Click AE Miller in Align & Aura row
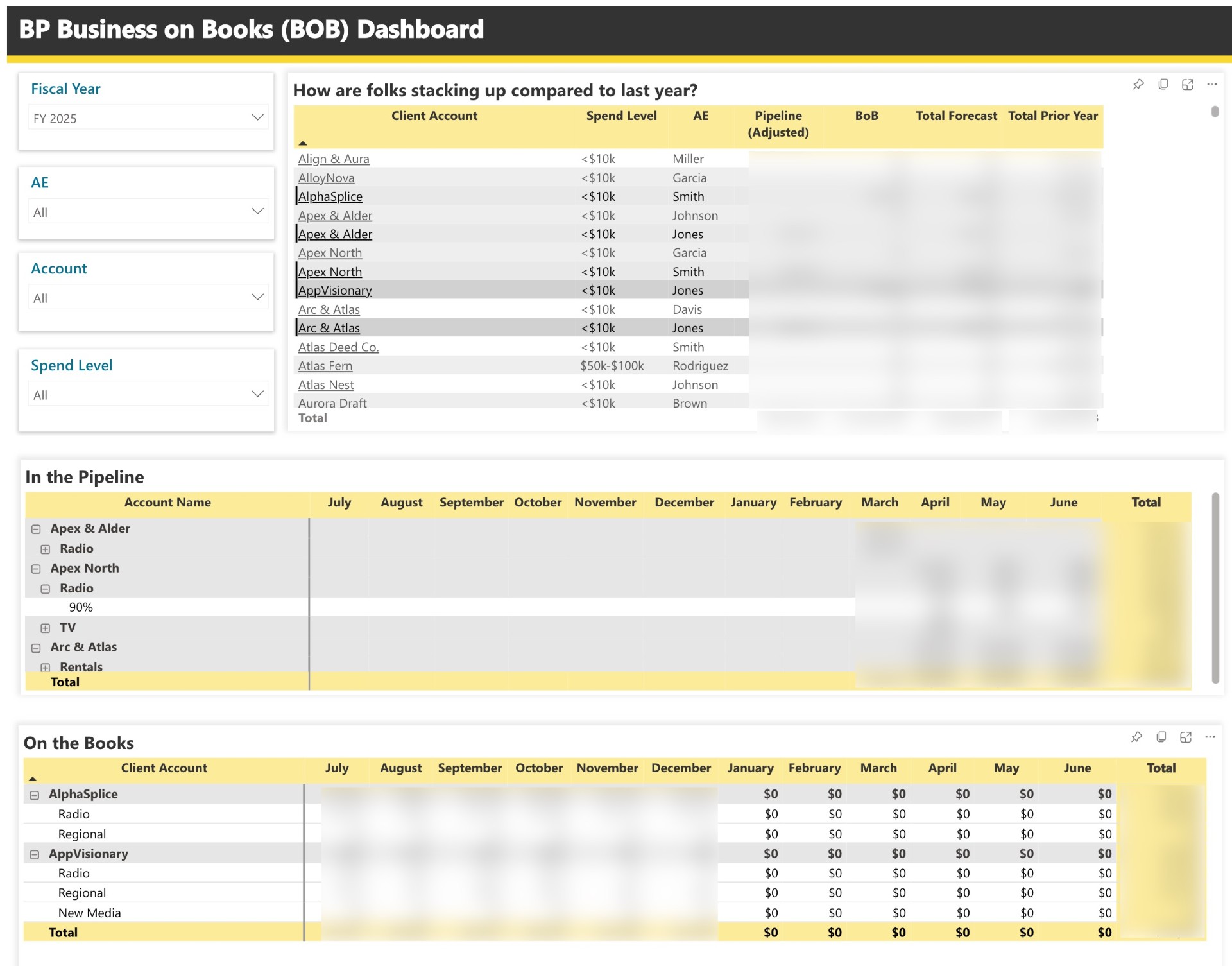1232x966 pixels. coord(688,159)
